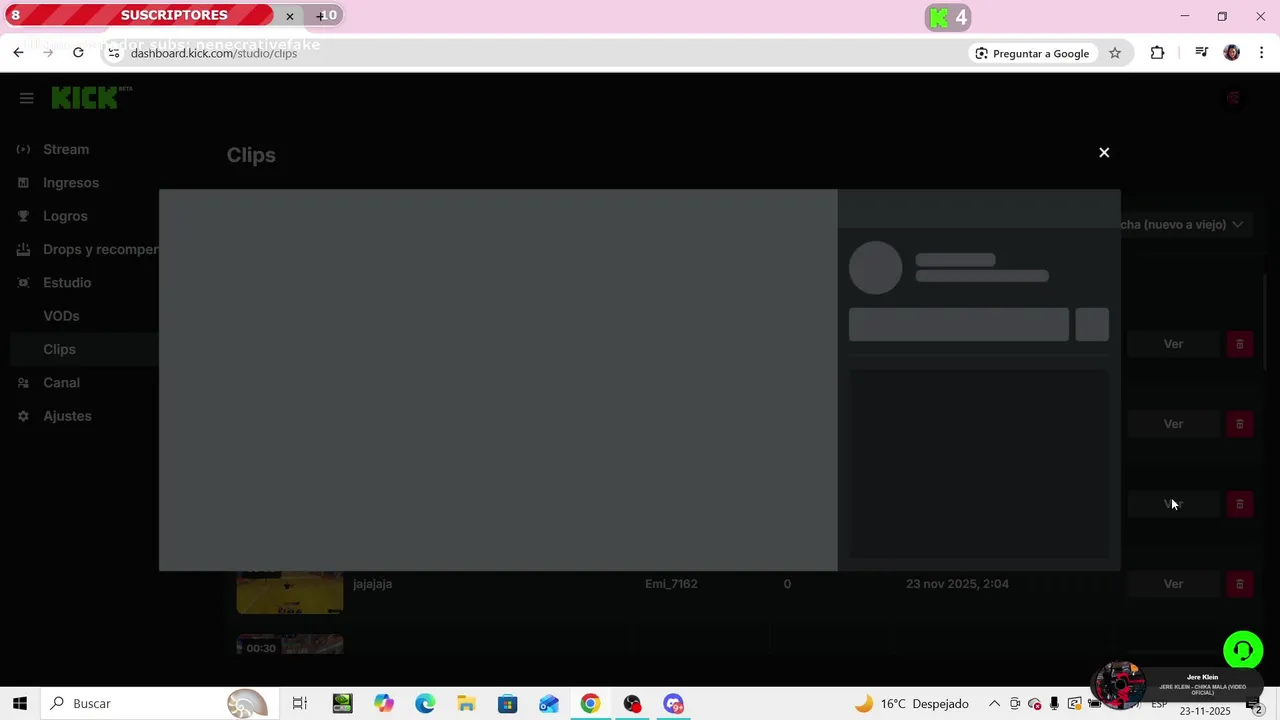The image size is (1280, 720).
Task: Click the Ingresos icon in sidebar
Action: coord(23,183)
